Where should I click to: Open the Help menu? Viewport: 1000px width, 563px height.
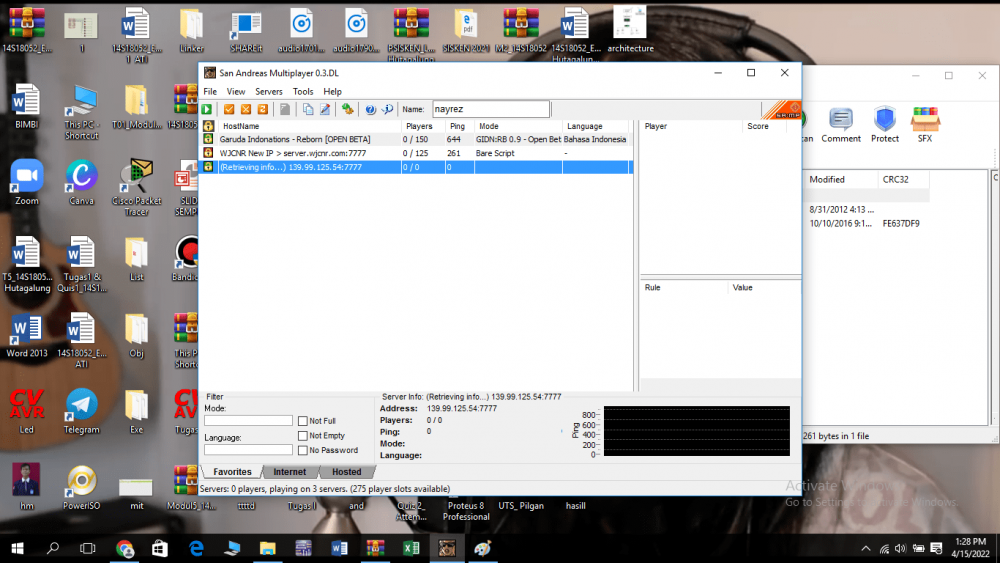pyautogui.click(x=332, y=91)
